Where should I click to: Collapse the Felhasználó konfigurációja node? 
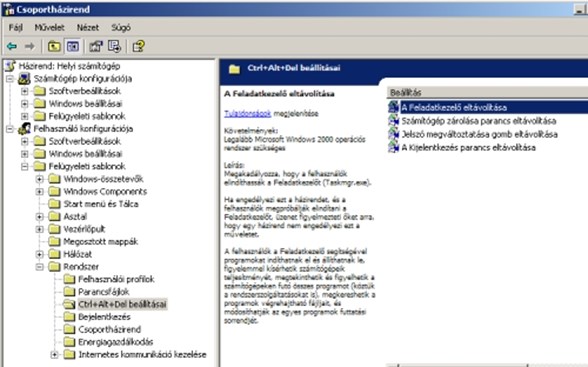click(10, 129)
